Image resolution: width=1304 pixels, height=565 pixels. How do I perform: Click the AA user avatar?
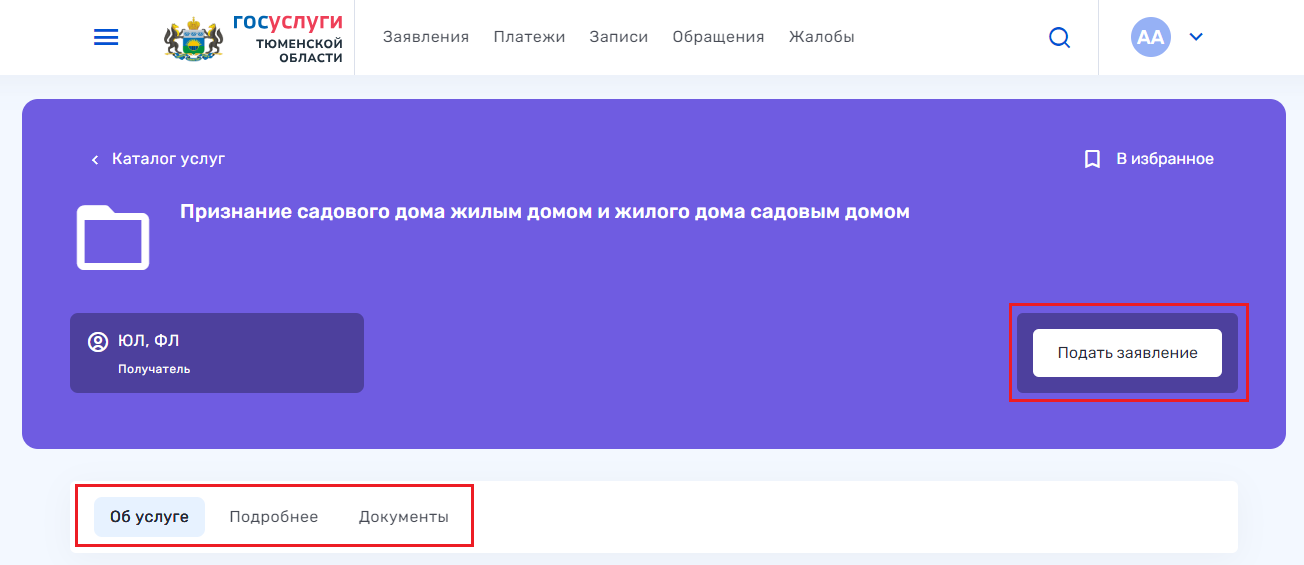(x=1150, y=37)
